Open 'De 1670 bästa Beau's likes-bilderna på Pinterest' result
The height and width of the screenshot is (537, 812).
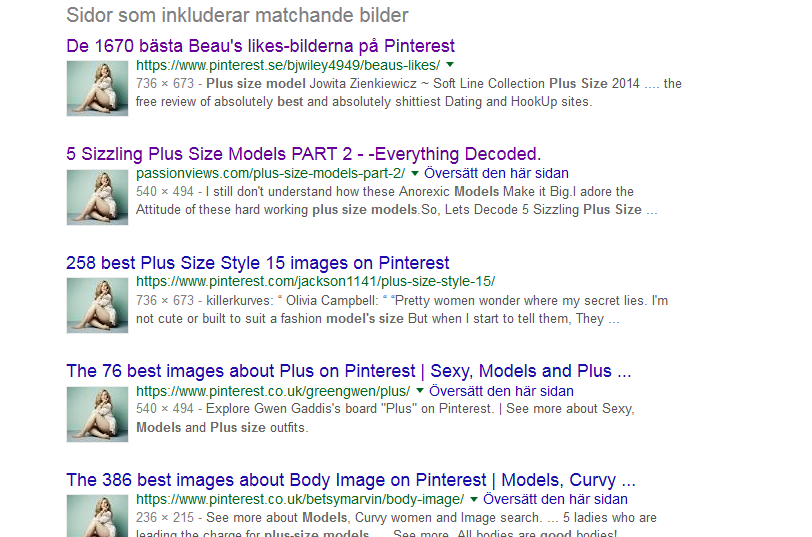(260, 46)
